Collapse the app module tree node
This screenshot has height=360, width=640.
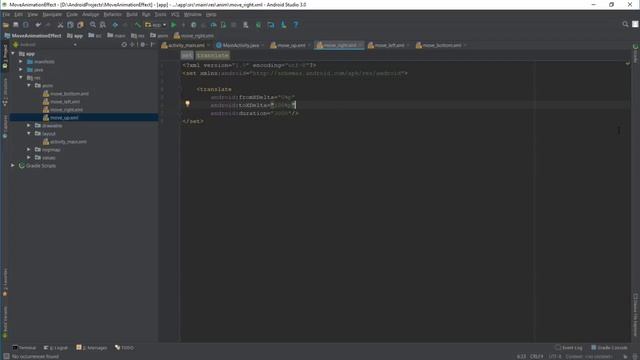pos(13,53)
